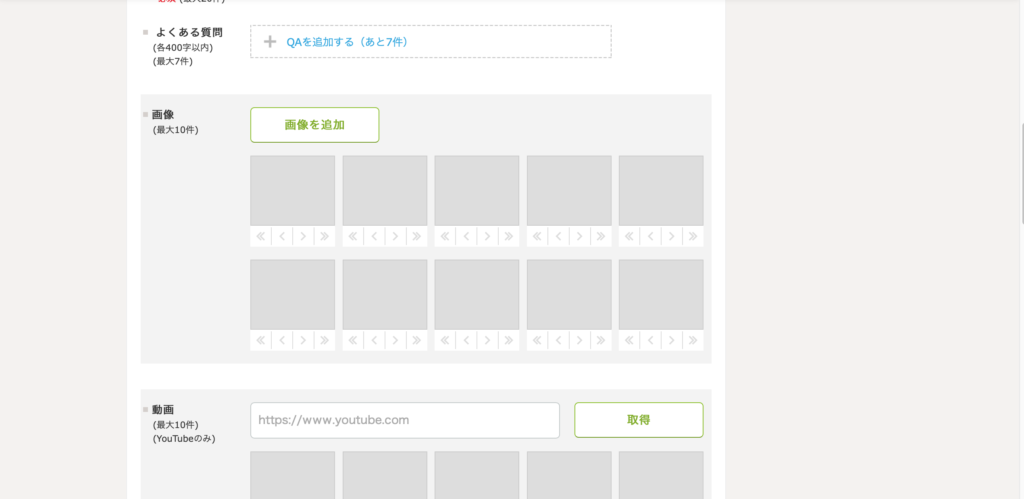This screenshot has width=1024, height=499.
Task: Select the fifth image placeholder in top row
Action: pos(661,190)
